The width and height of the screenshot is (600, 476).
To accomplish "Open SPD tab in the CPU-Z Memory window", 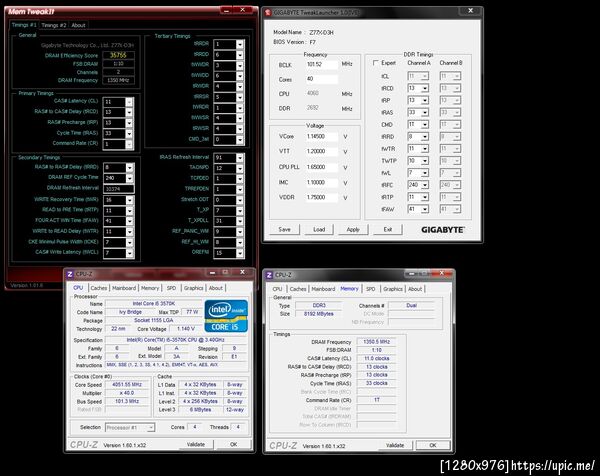I will pyautogui.click(x=370, y=289).
